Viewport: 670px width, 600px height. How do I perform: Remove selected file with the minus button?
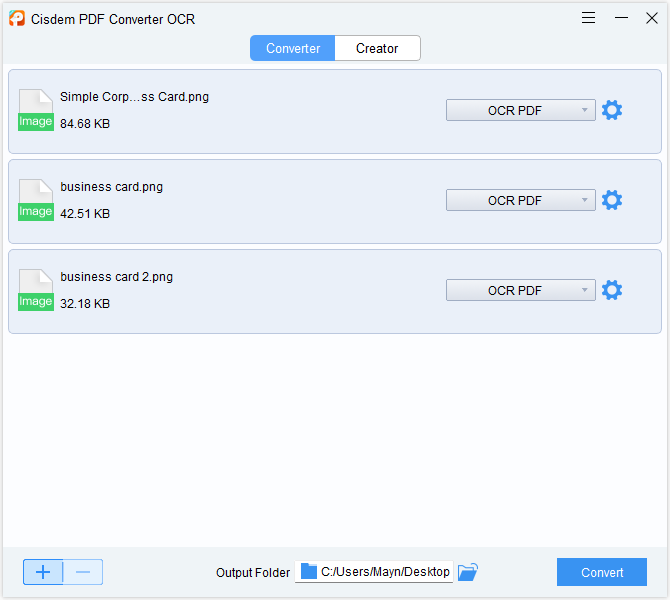(83, 572)
